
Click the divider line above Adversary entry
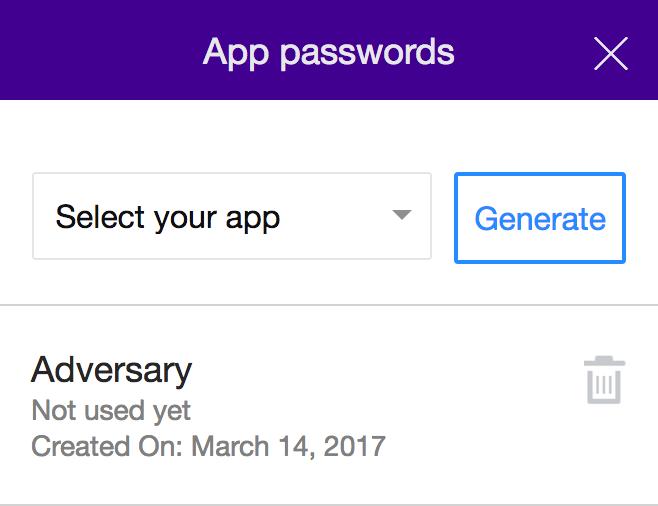pyautogui.click(x=329, y=304)
